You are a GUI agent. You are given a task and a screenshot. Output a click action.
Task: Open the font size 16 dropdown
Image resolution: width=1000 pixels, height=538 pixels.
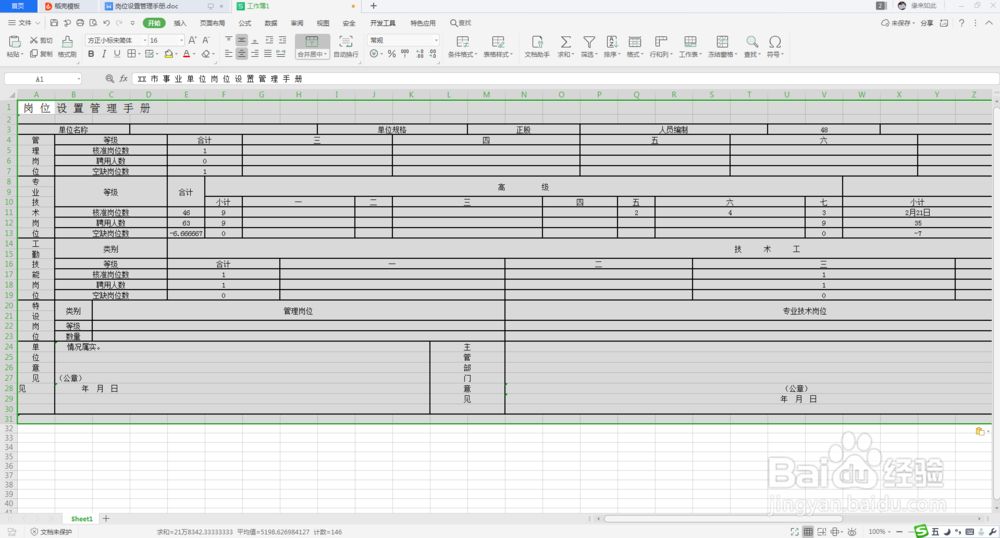[181, 40]
